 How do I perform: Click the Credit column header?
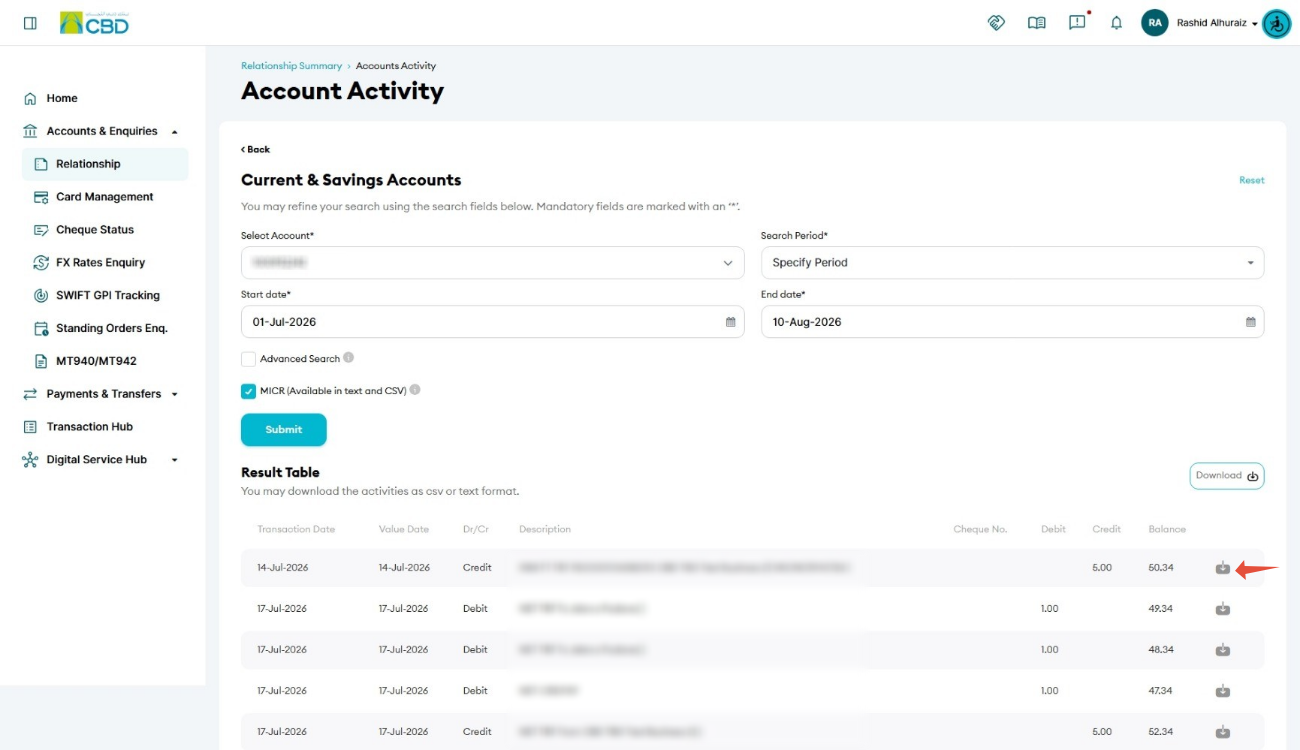click(x=1106, y=529)
